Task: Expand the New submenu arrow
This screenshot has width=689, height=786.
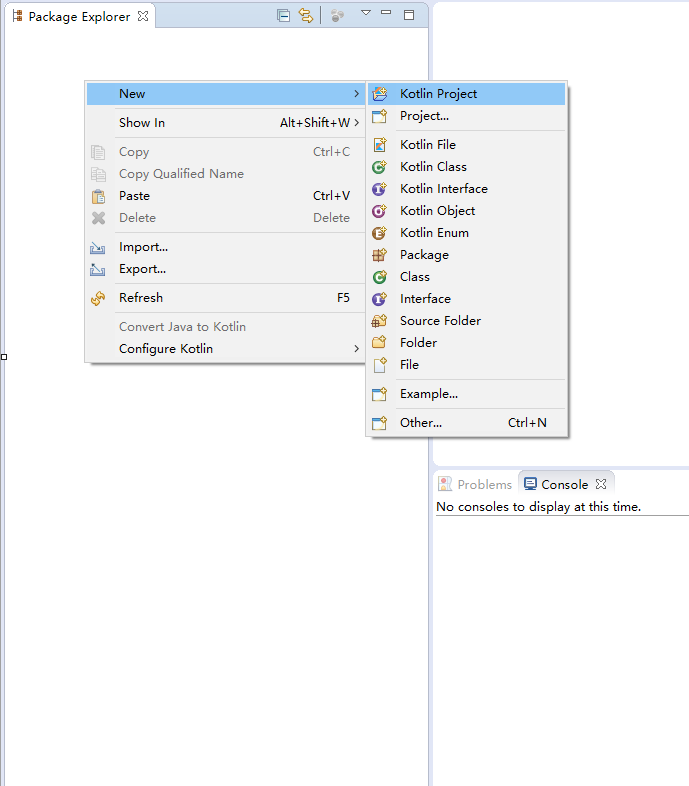Action: [x=357, y=94]
